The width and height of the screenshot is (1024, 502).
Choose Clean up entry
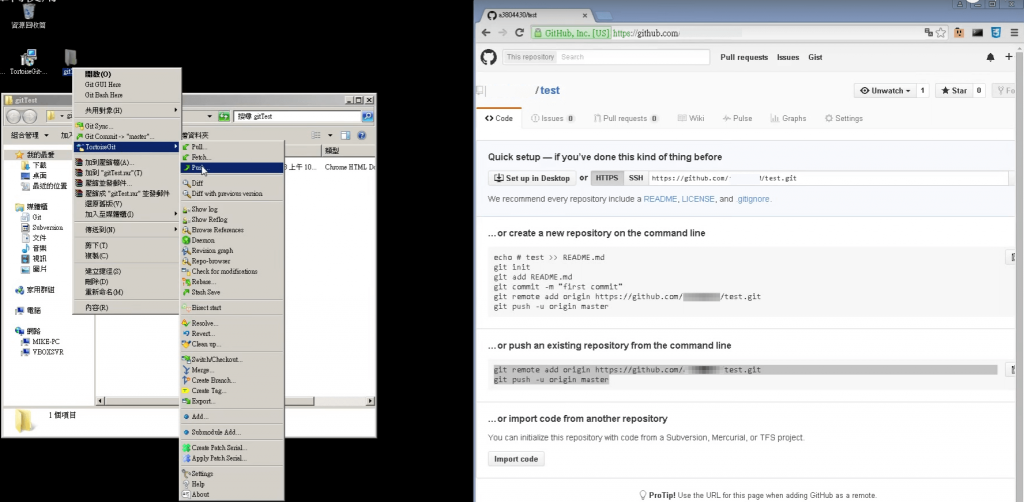tap(232, 344)
